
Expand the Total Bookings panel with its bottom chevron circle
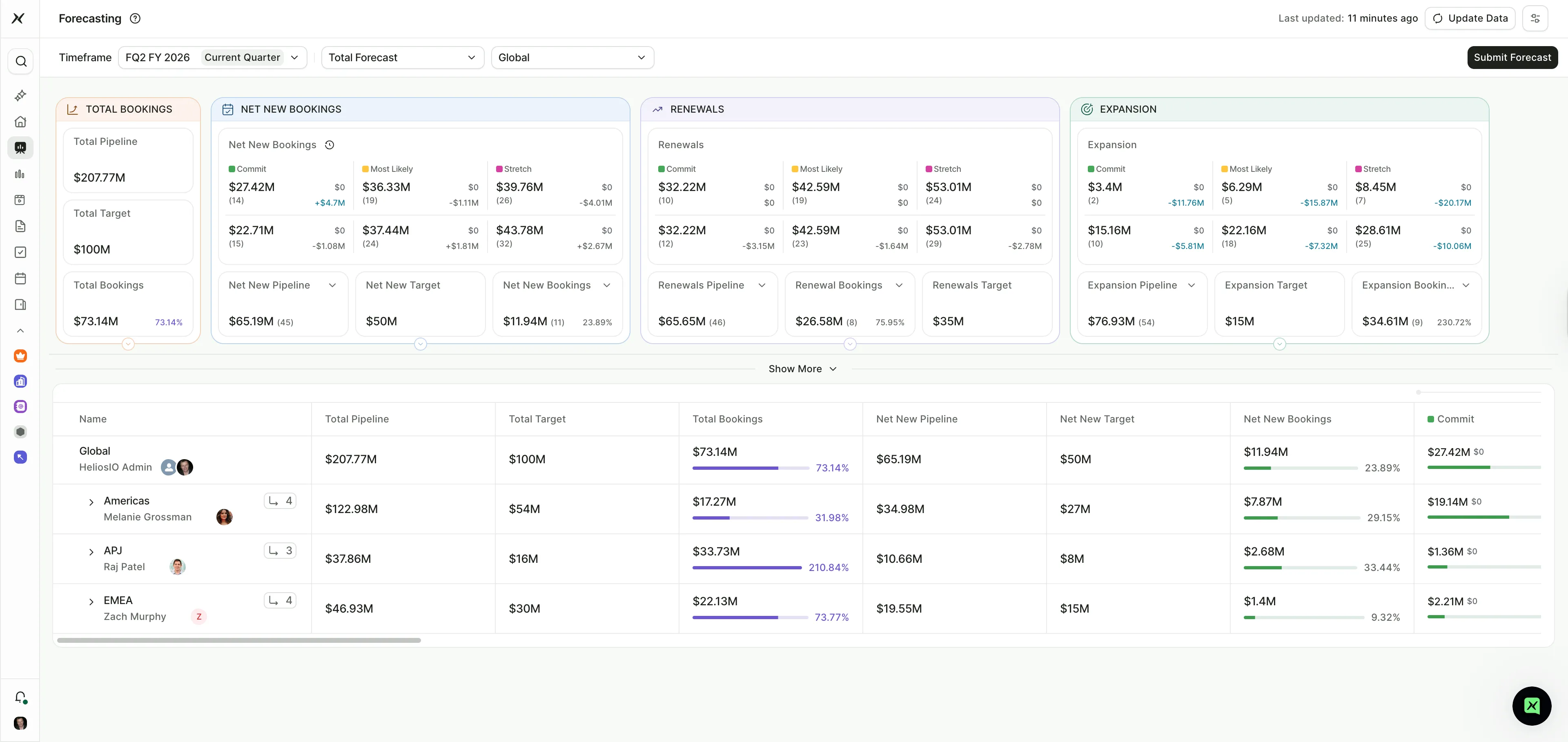pyautogui.click(x=128, y=344)
